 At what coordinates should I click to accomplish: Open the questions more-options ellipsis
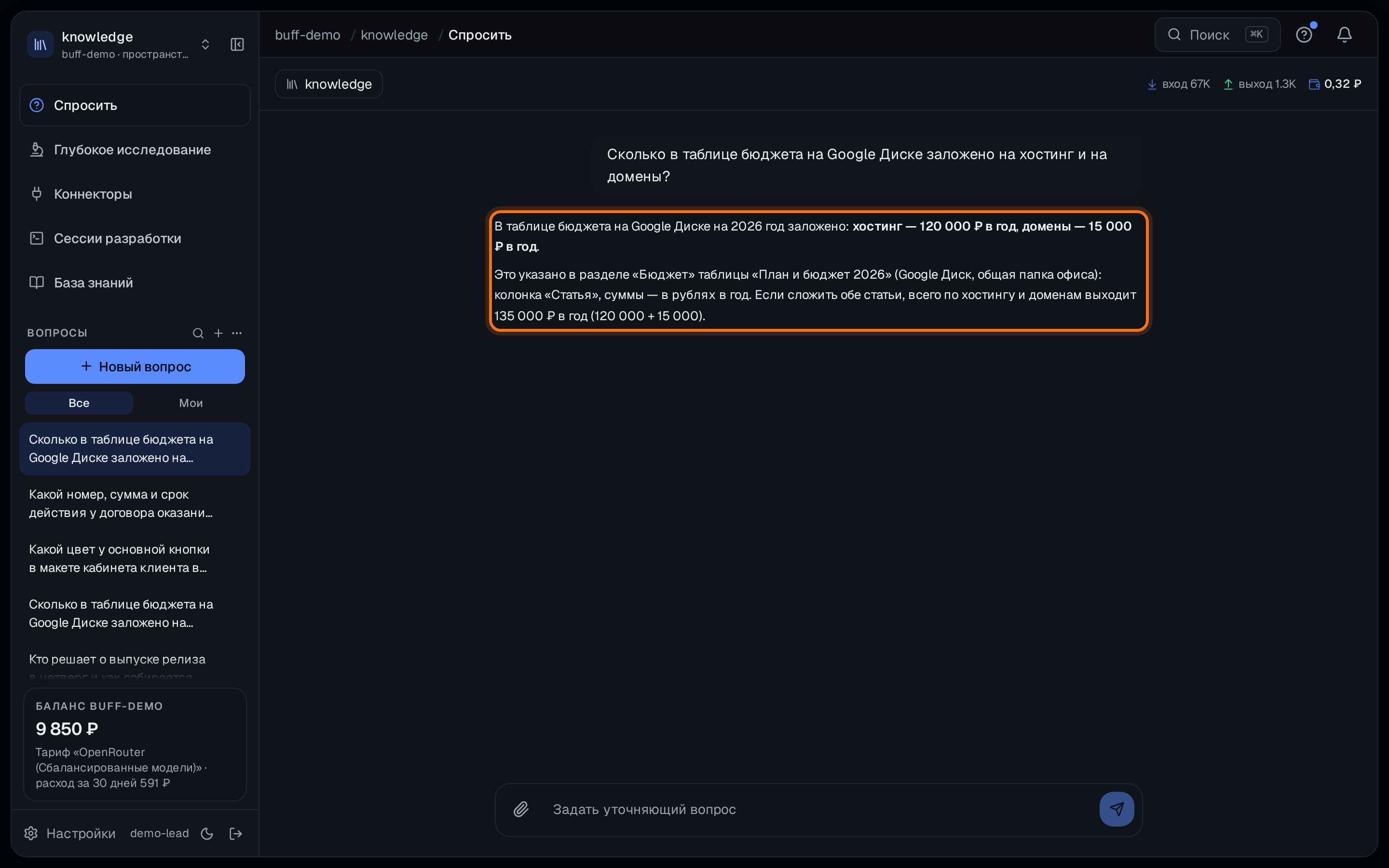tap(237, 333)
